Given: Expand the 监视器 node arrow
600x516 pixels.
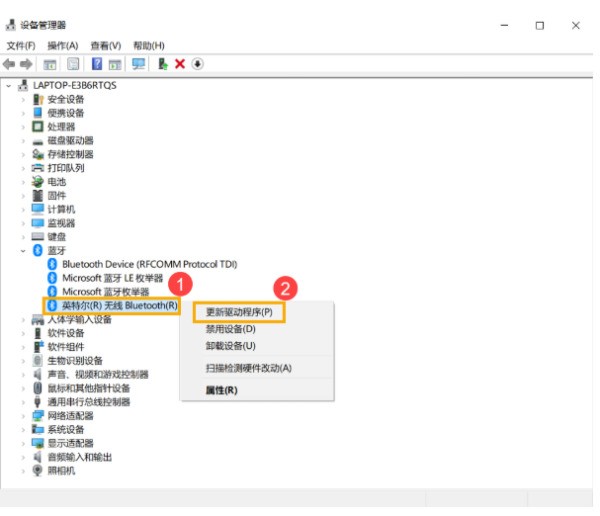Looking at the screenshot, I should 23,224.
